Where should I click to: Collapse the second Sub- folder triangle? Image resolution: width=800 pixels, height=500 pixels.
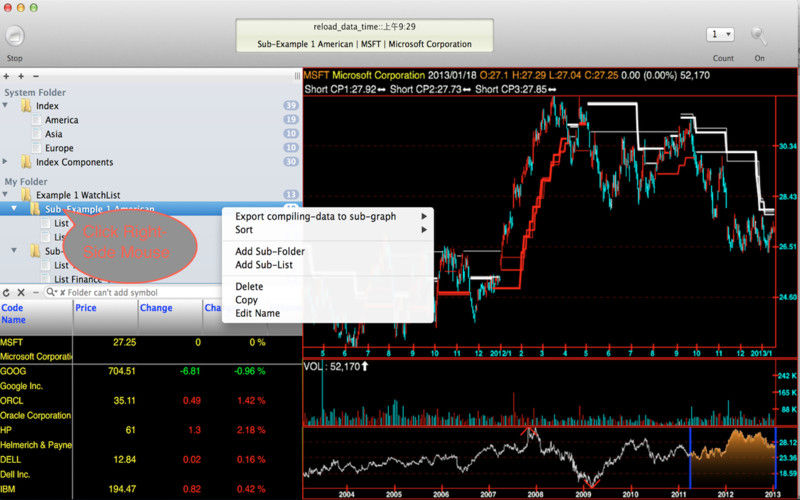pos(14,250)
